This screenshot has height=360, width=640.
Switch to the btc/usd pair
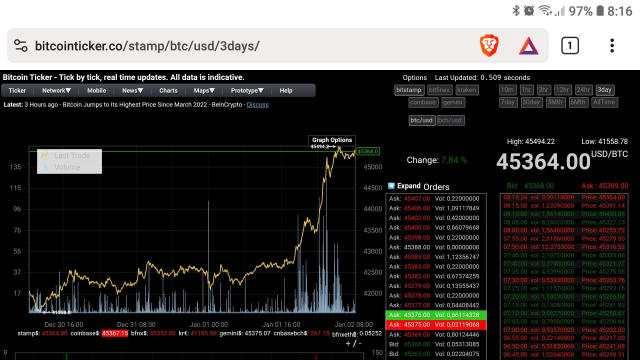point(422,120)
